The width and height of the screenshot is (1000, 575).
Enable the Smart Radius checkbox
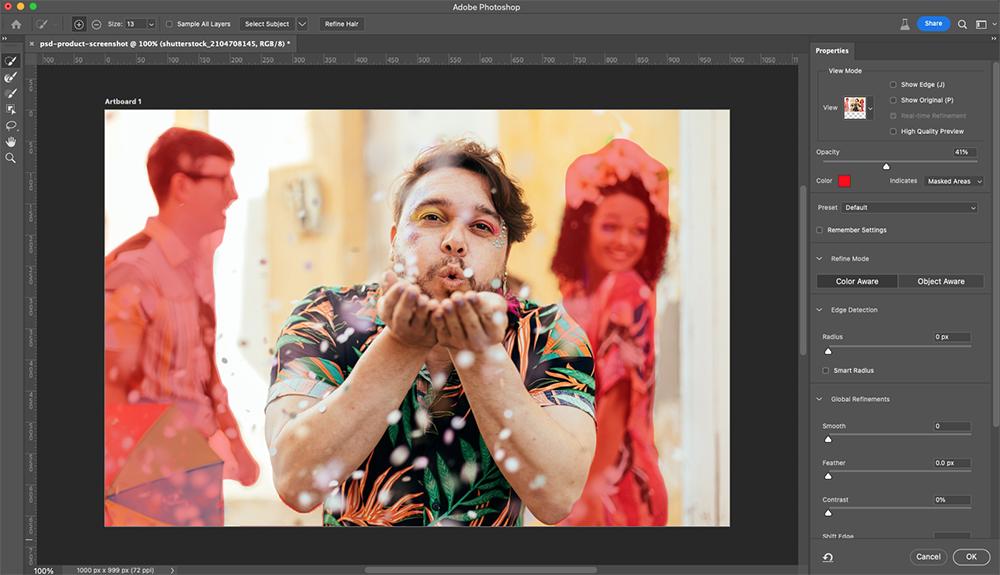[826, 370]
